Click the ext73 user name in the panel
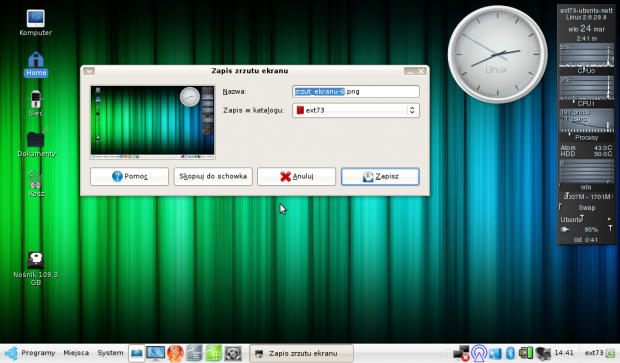This screenshot has height=363, width=620. click(x=594, y=353)
